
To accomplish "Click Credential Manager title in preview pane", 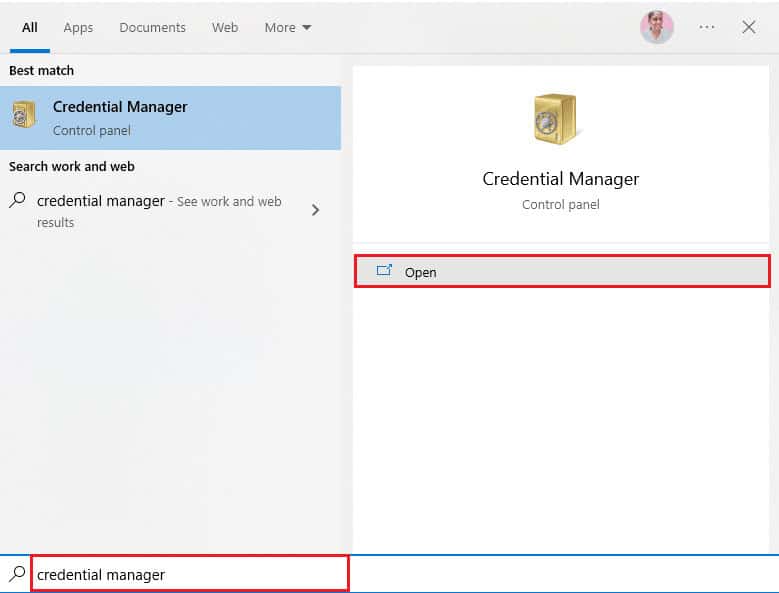I will coord(560,179).
